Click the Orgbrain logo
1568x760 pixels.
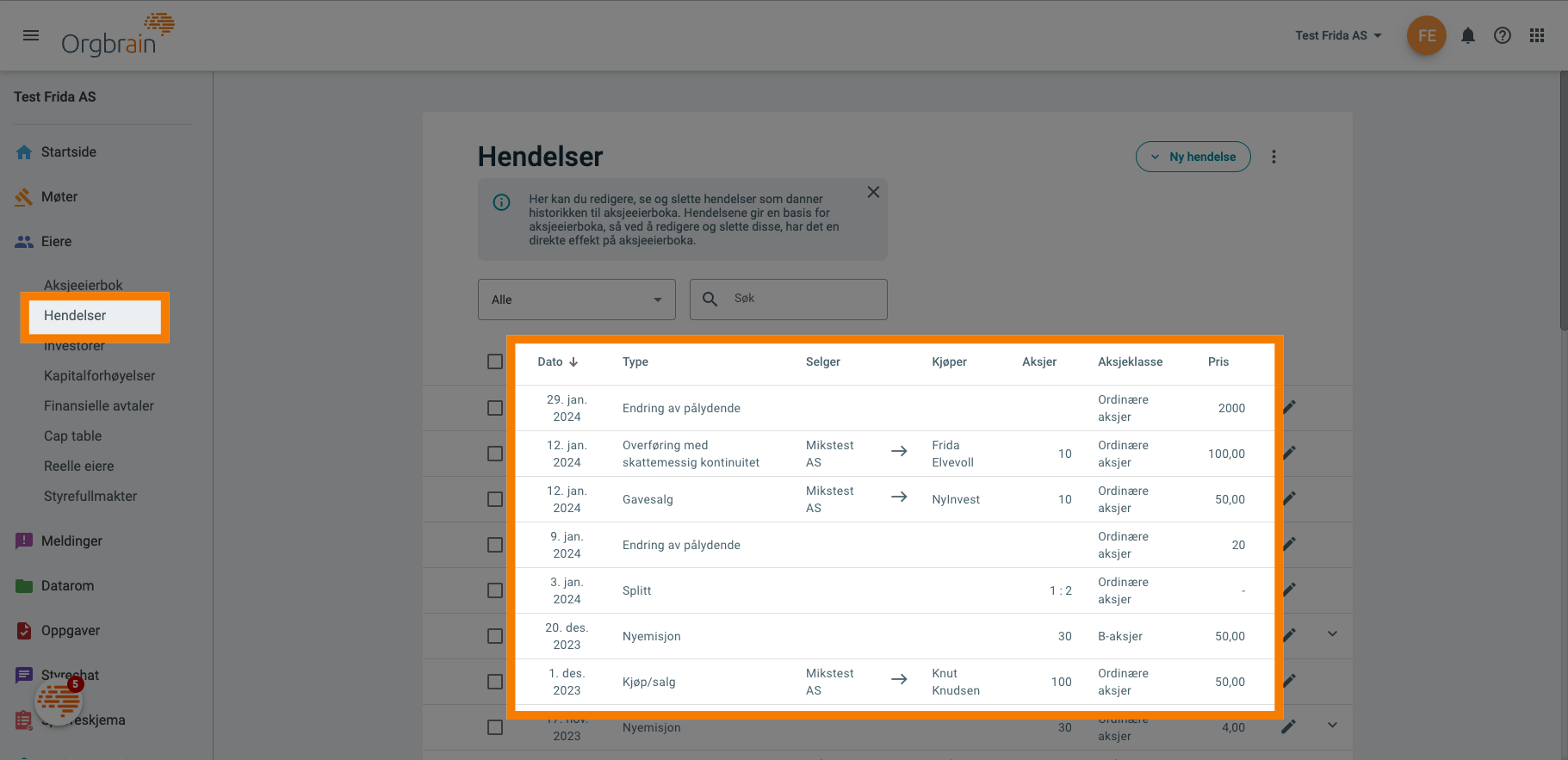point(118,35)
